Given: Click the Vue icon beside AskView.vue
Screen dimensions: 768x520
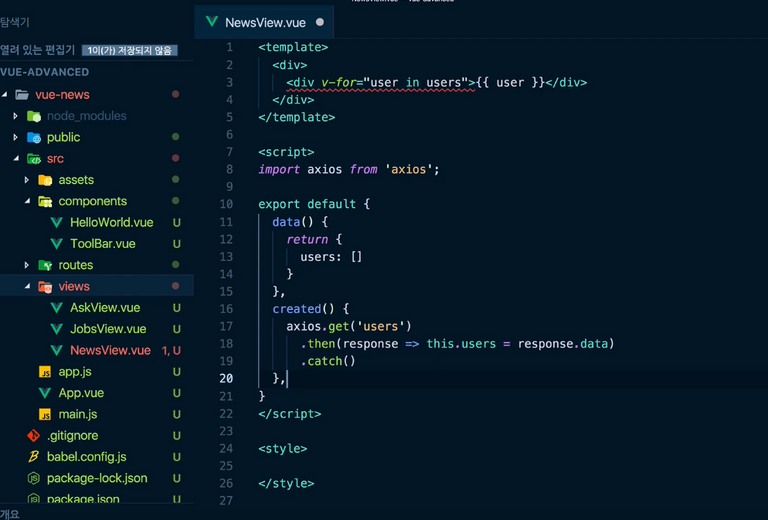Looking at the screenshot, I should point(57,308).
